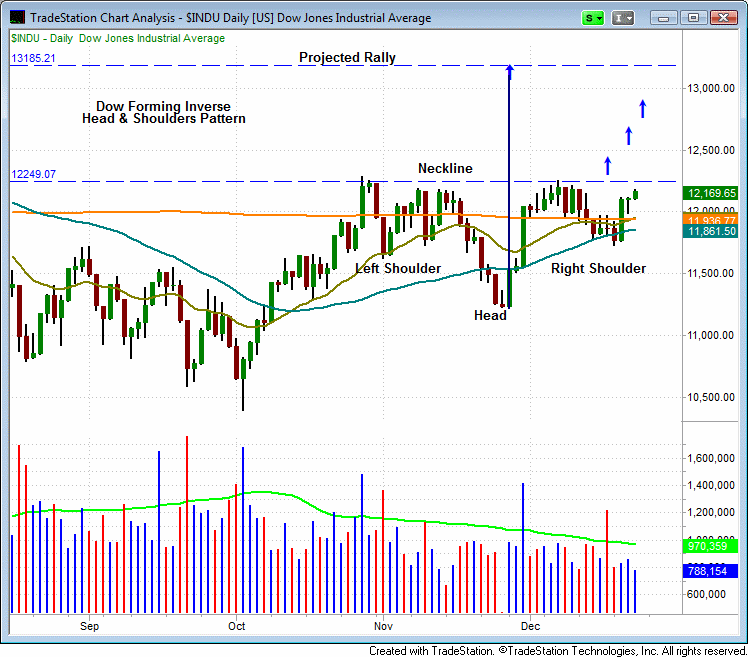The image size is (748, 657).
Task: Click the Nov label on the time axis
Action: 383,626
